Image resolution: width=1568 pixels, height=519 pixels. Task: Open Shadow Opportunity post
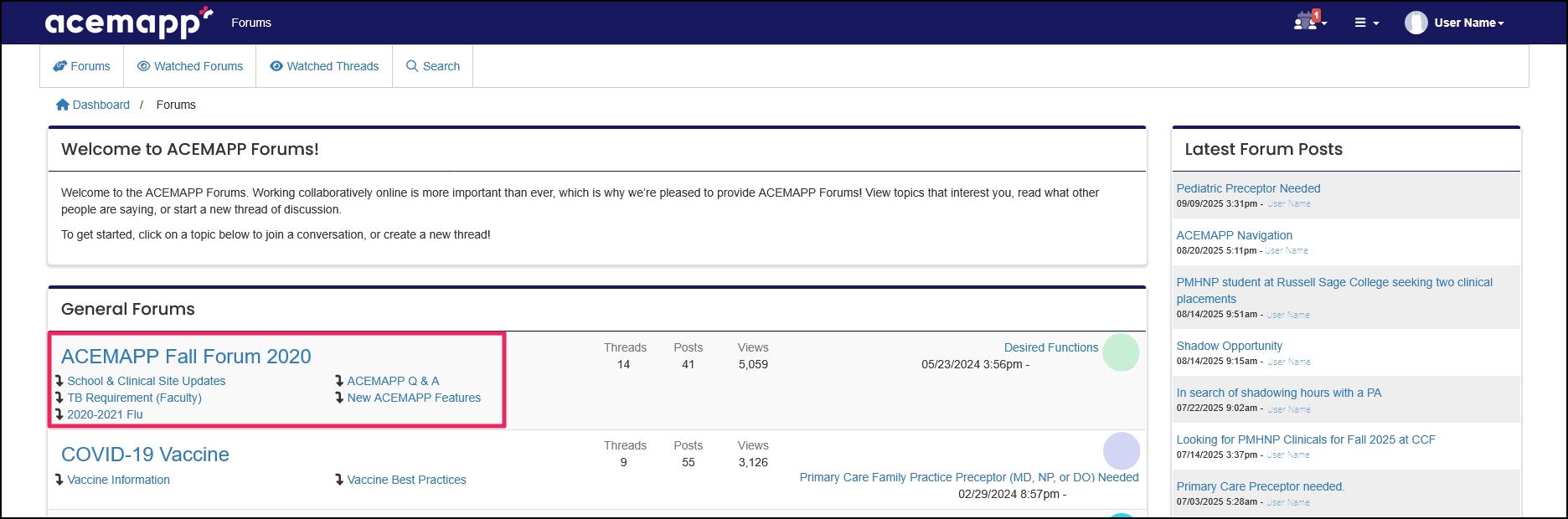coord(1230,346)
